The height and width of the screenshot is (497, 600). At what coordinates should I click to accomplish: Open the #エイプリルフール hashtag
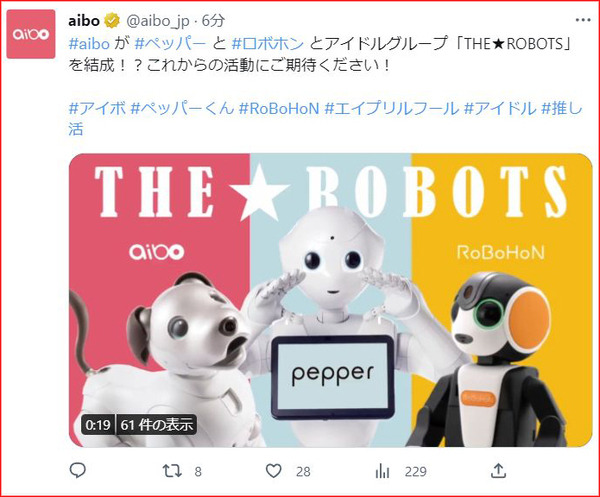391,108
